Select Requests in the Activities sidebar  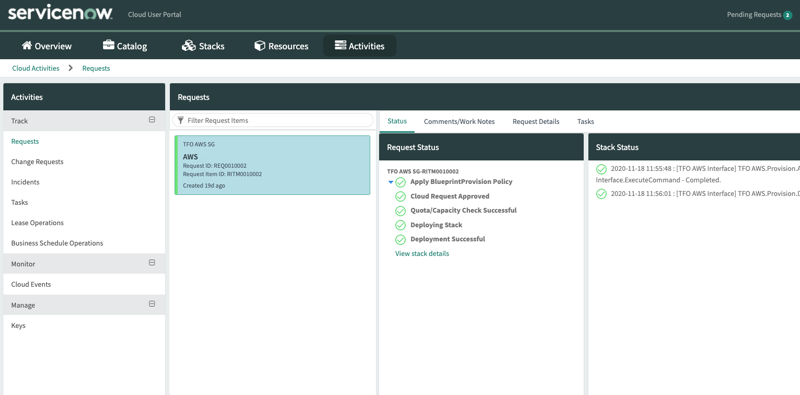coord(25,141)
